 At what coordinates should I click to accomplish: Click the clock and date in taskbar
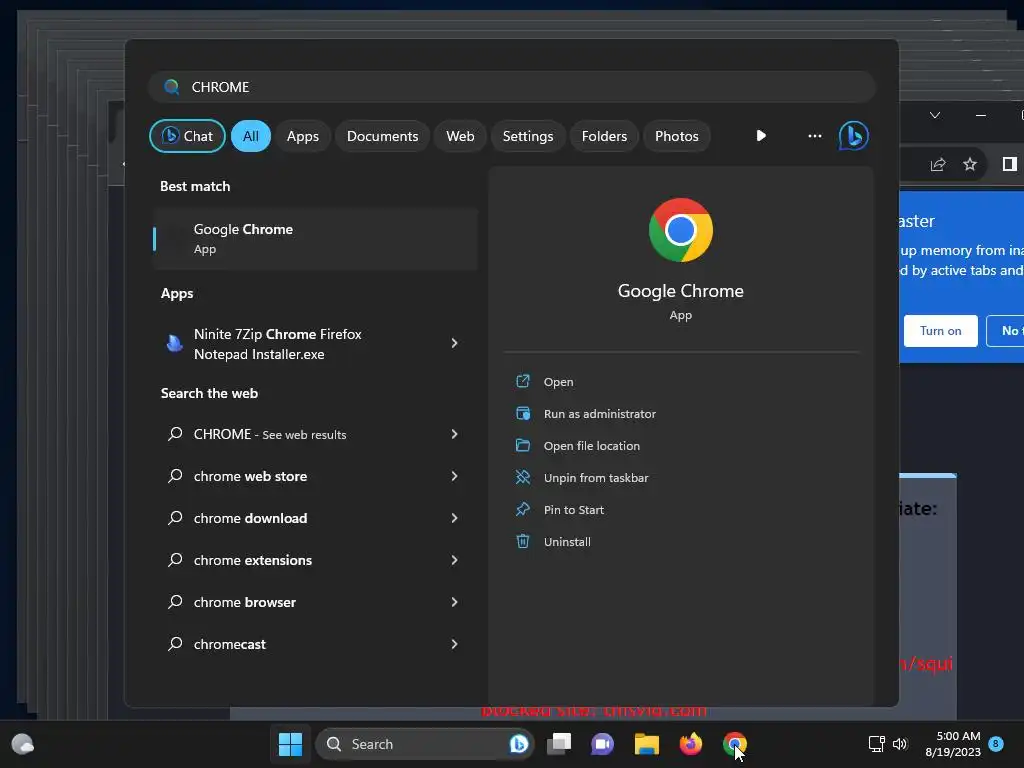(x=953, y=744)
